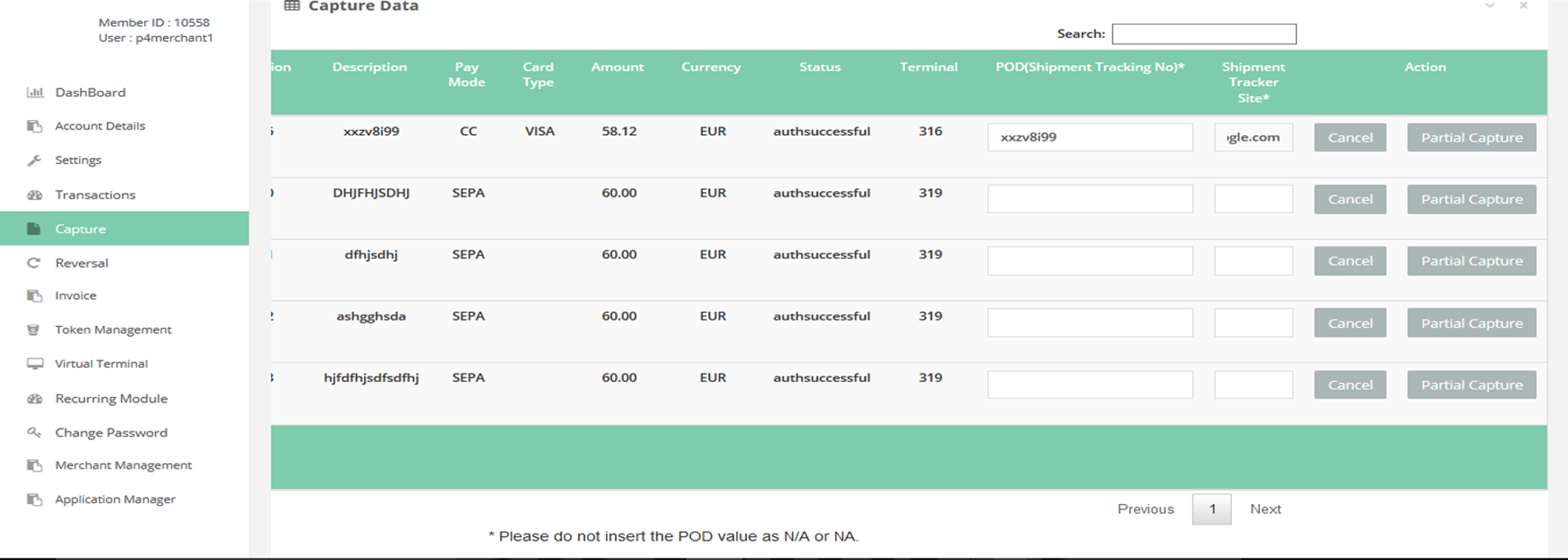Click the Recurring Module icon
The height and width of the screenshot is (560, 1568).
pos(35,399)
